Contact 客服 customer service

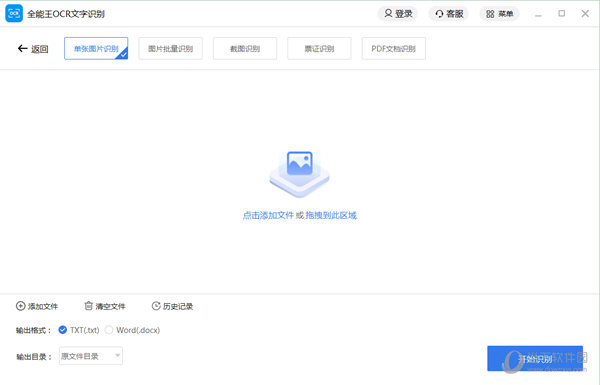[x=449, y=14]
